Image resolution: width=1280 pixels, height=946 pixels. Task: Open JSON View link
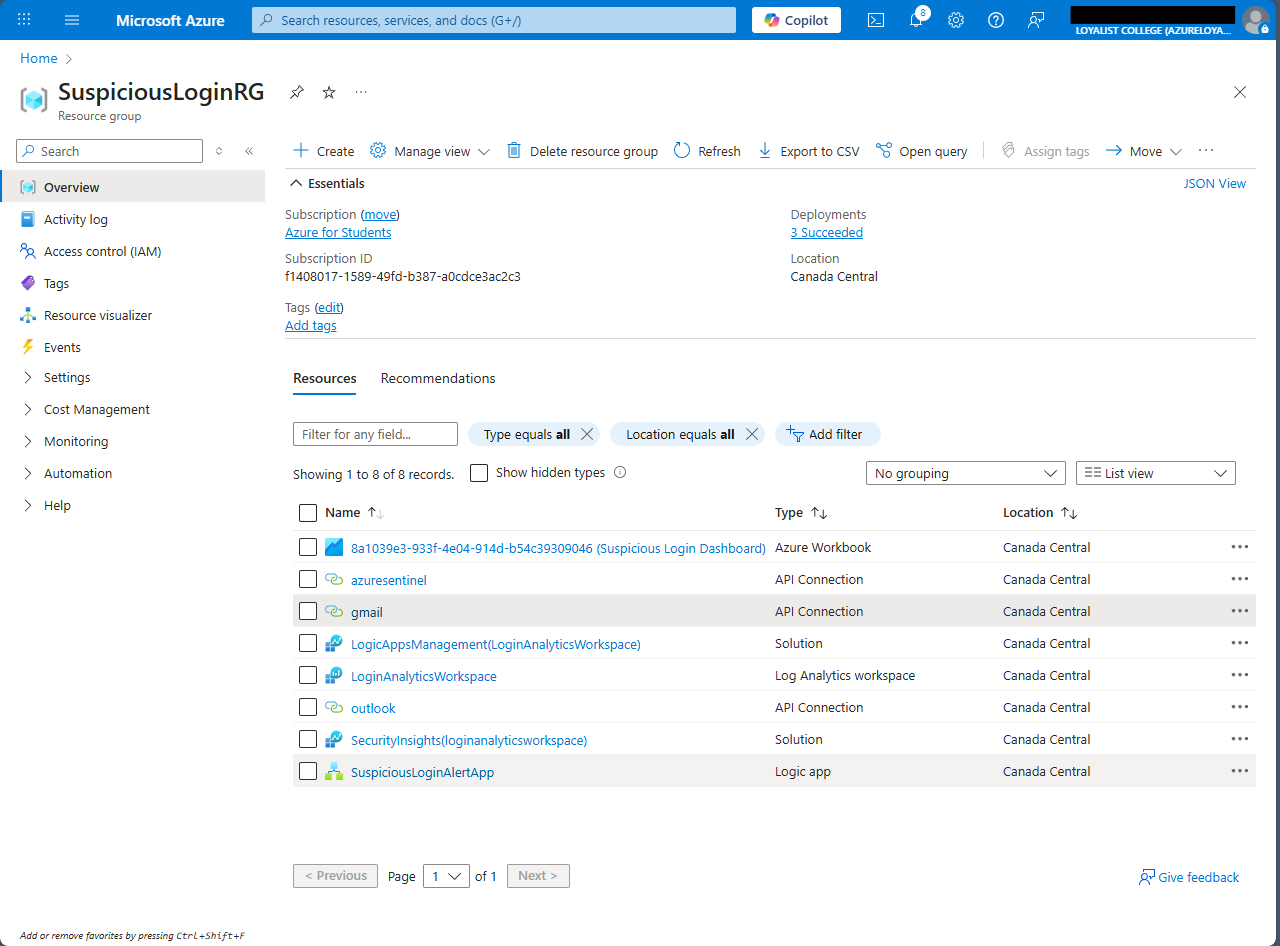pyautogui.click(x=1215, y=183)
